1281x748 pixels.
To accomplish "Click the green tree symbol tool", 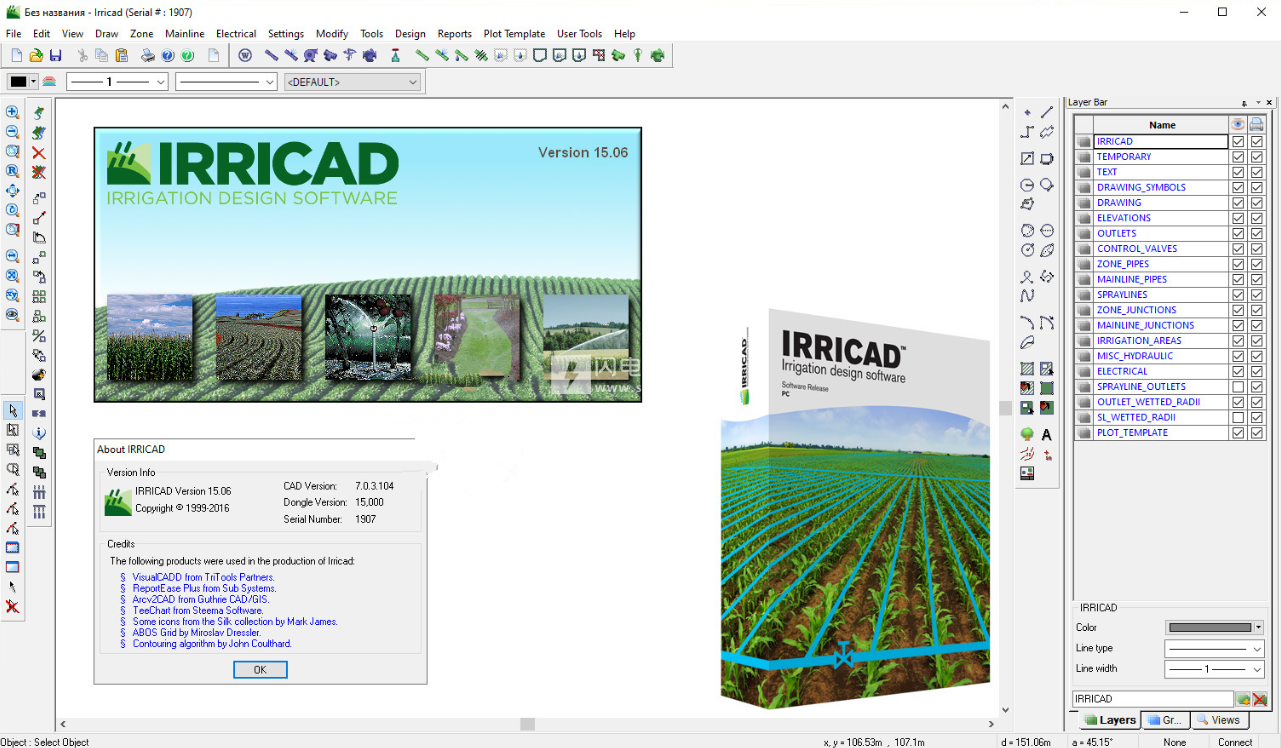I will [x=1027, y=435].
